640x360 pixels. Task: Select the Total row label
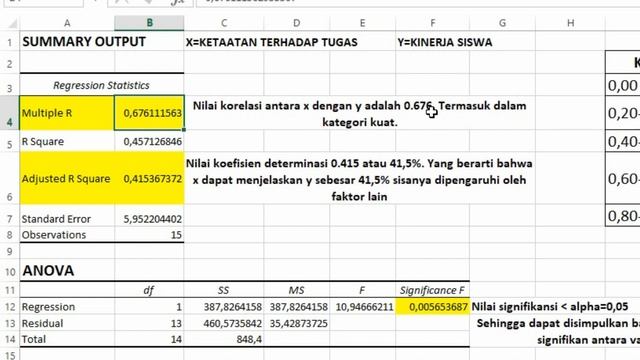67,339
